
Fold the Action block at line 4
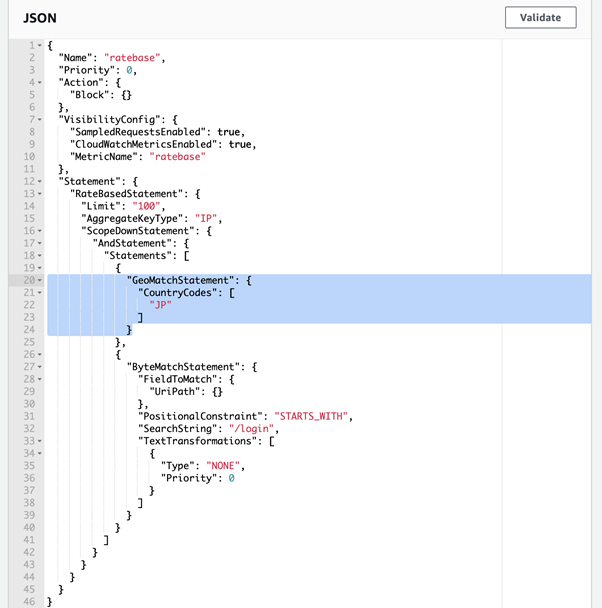pos(39,83)
